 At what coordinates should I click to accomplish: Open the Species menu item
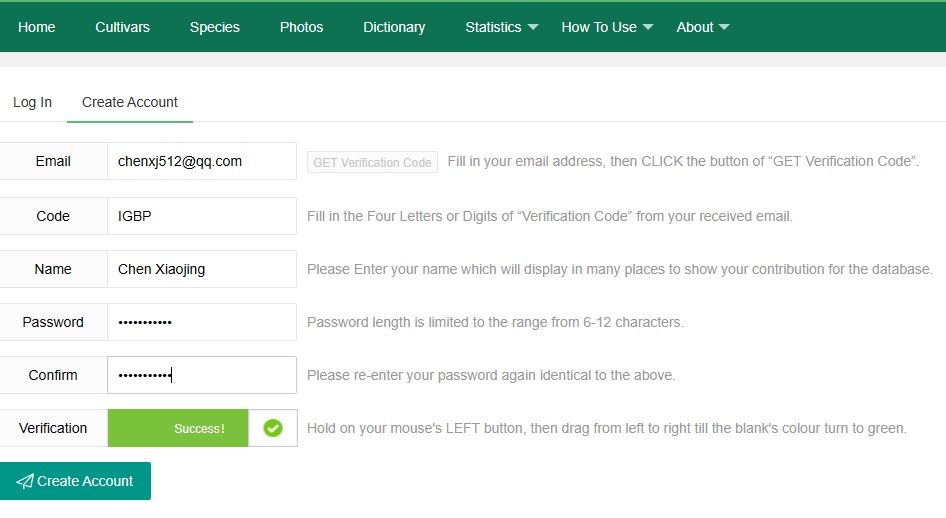[x=214, y=27]
